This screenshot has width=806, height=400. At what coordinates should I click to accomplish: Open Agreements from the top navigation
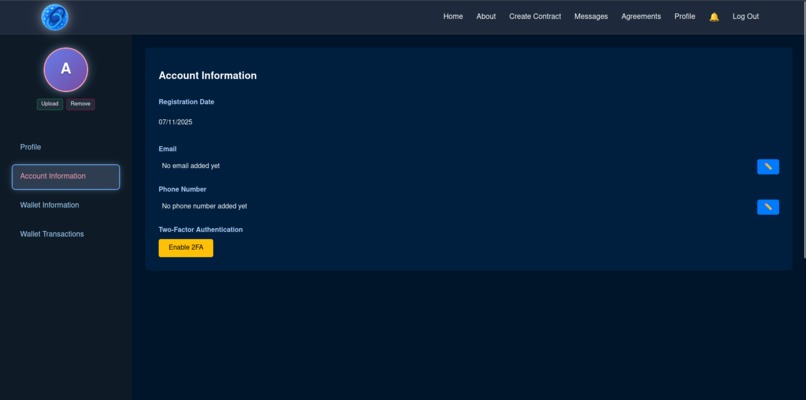[641, 16]
